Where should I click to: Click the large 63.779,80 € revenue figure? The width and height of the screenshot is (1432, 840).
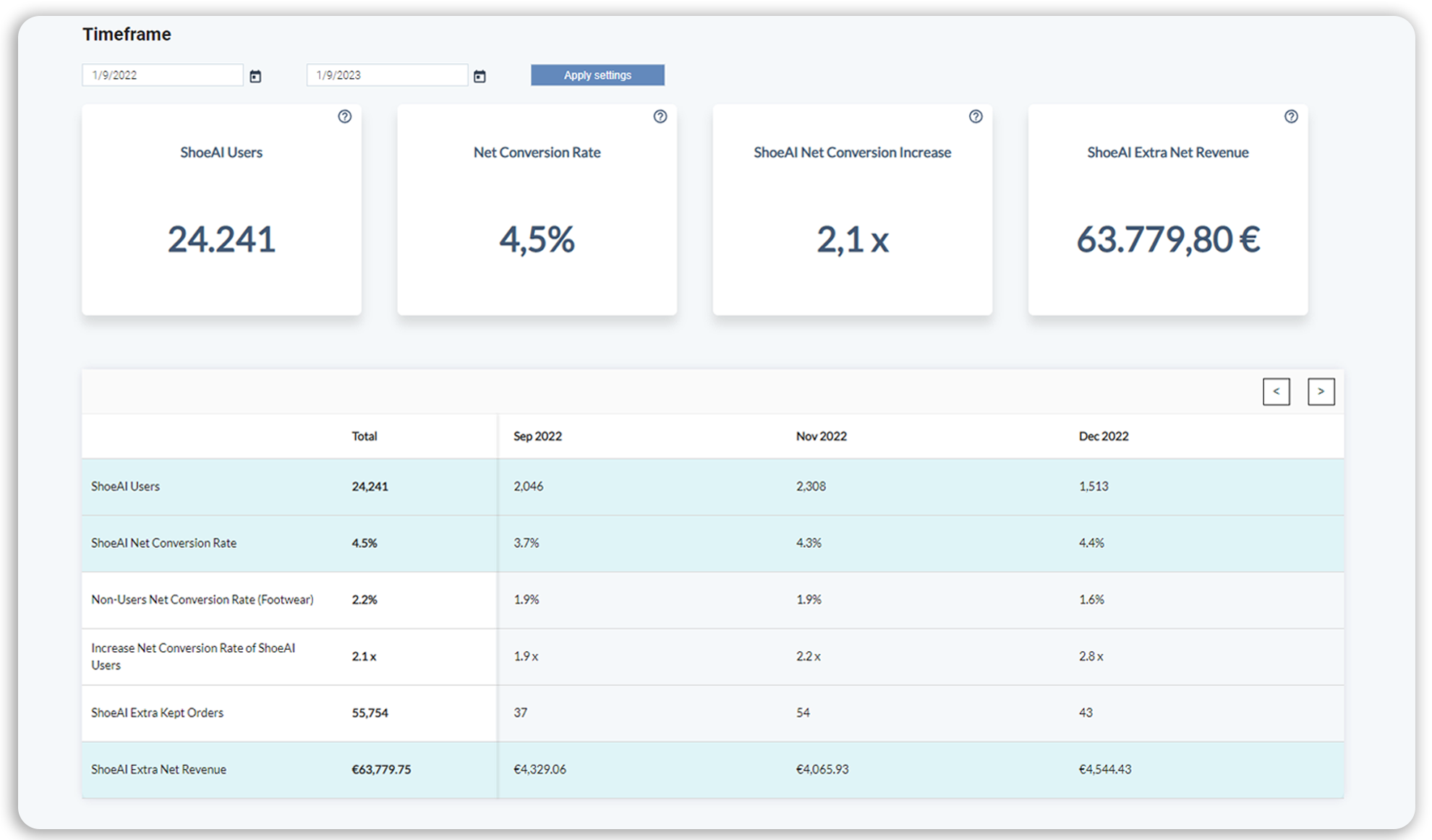pos(1168,239)
